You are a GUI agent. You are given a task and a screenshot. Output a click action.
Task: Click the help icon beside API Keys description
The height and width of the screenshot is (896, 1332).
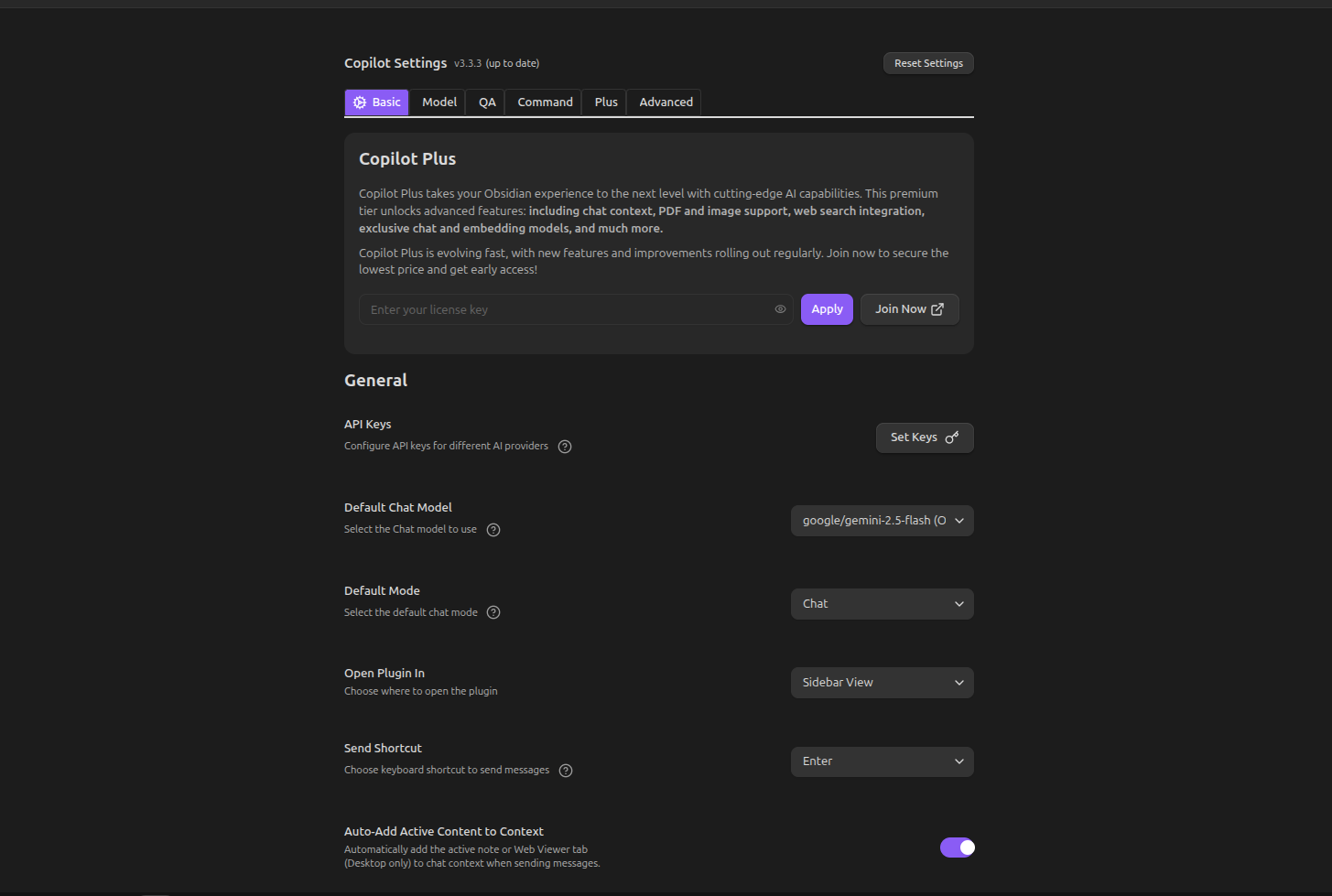tap(565, 447)
